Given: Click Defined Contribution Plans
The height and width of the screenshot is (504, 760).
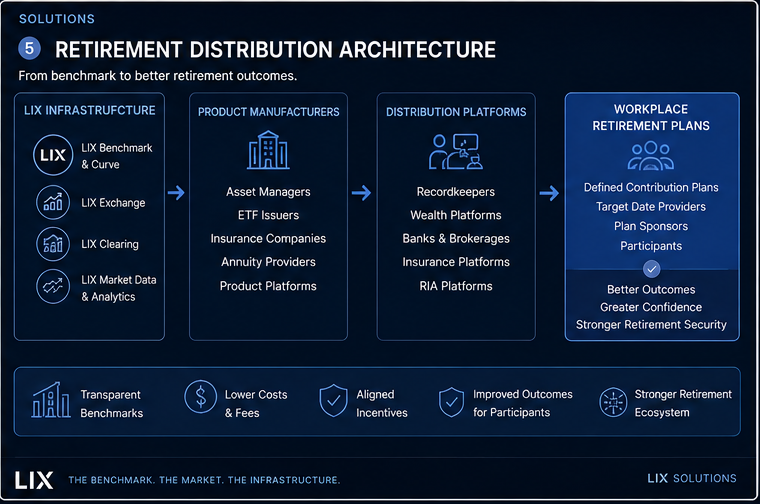Looking at the screenshot, I should (651, 188).
